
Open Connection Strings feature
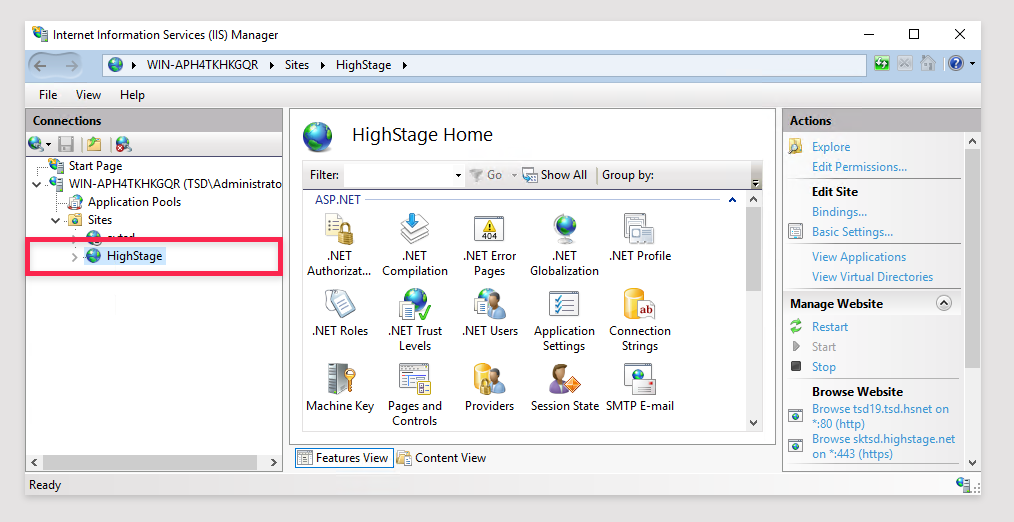640,320
